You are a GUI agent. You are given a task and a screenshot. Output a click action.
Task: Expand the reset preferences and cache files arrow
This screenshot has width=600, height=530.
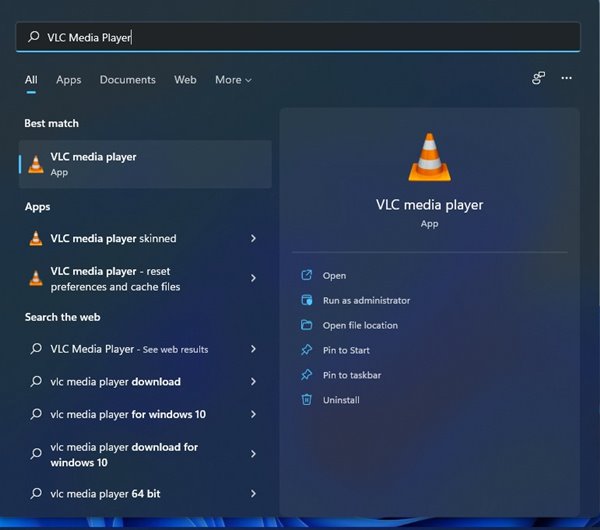253,278
